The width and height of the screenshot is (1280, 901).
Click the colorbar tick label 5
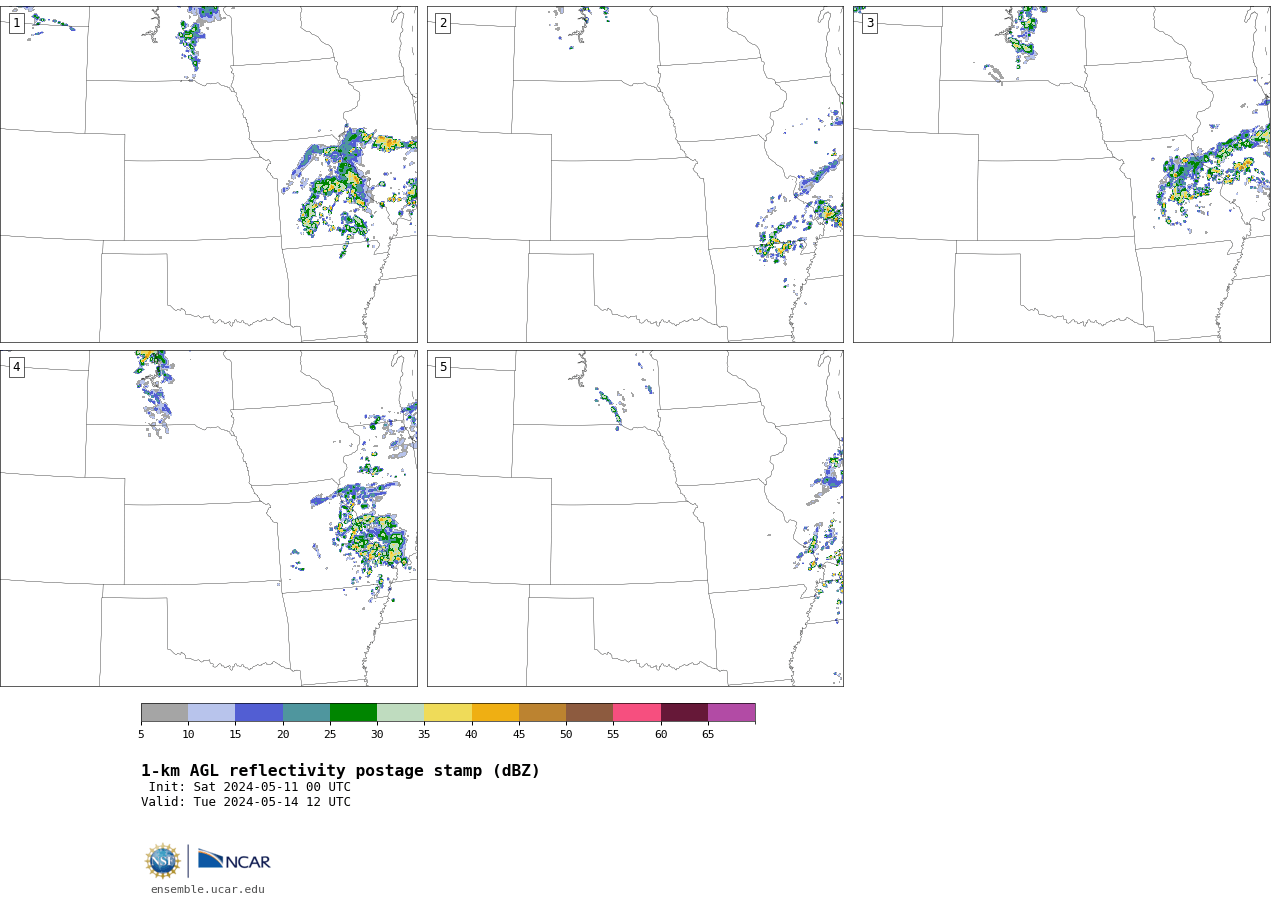point(141,735)
